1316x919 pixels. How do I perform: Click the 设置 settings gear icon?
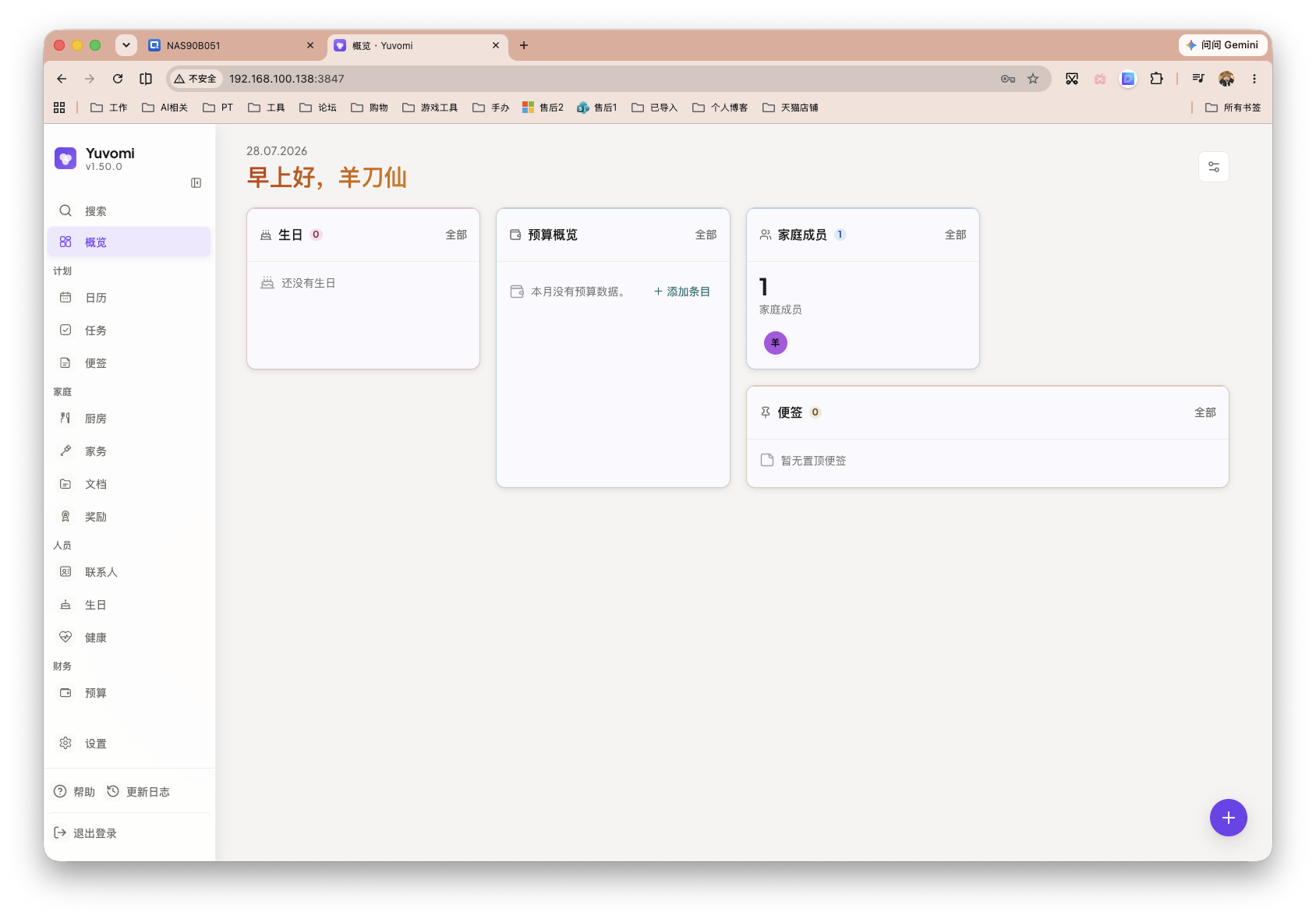pyautogui.click(x=65, y=743)
